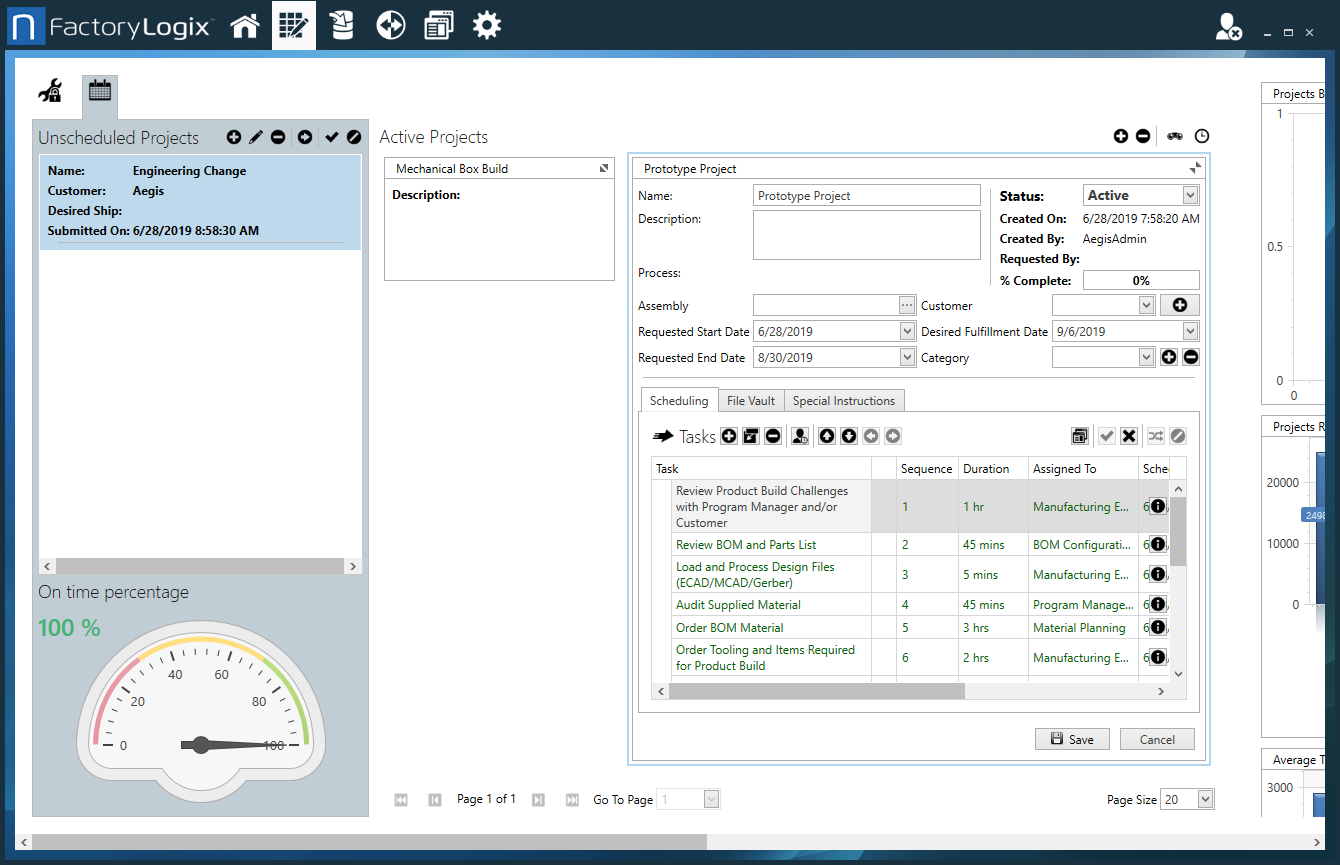1340x865 pixels.
Task: Check the checkmark icon above the task list
Action: (1106, 435)
